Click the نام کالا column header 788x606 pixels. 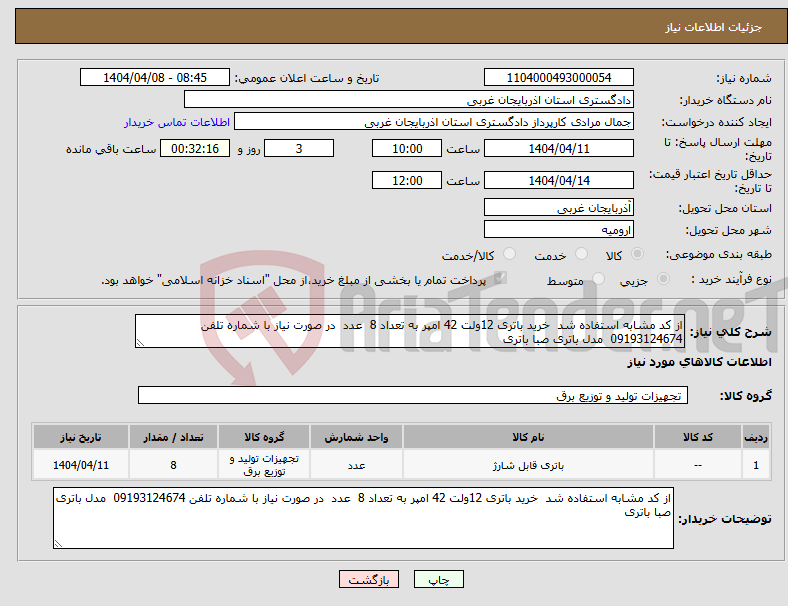tap(528, 437)
